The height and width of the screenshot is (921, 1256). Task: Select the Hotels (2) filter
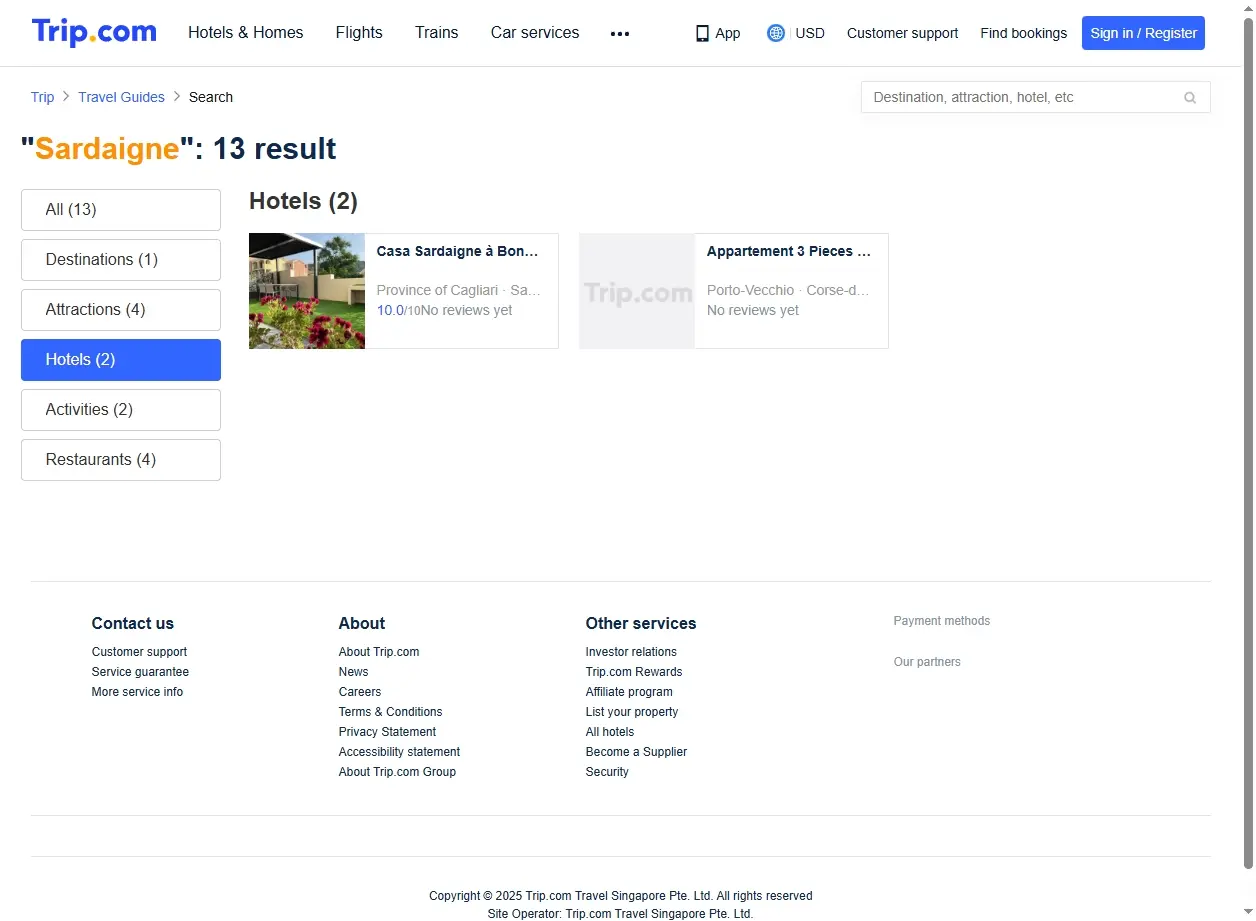[121, 360]
